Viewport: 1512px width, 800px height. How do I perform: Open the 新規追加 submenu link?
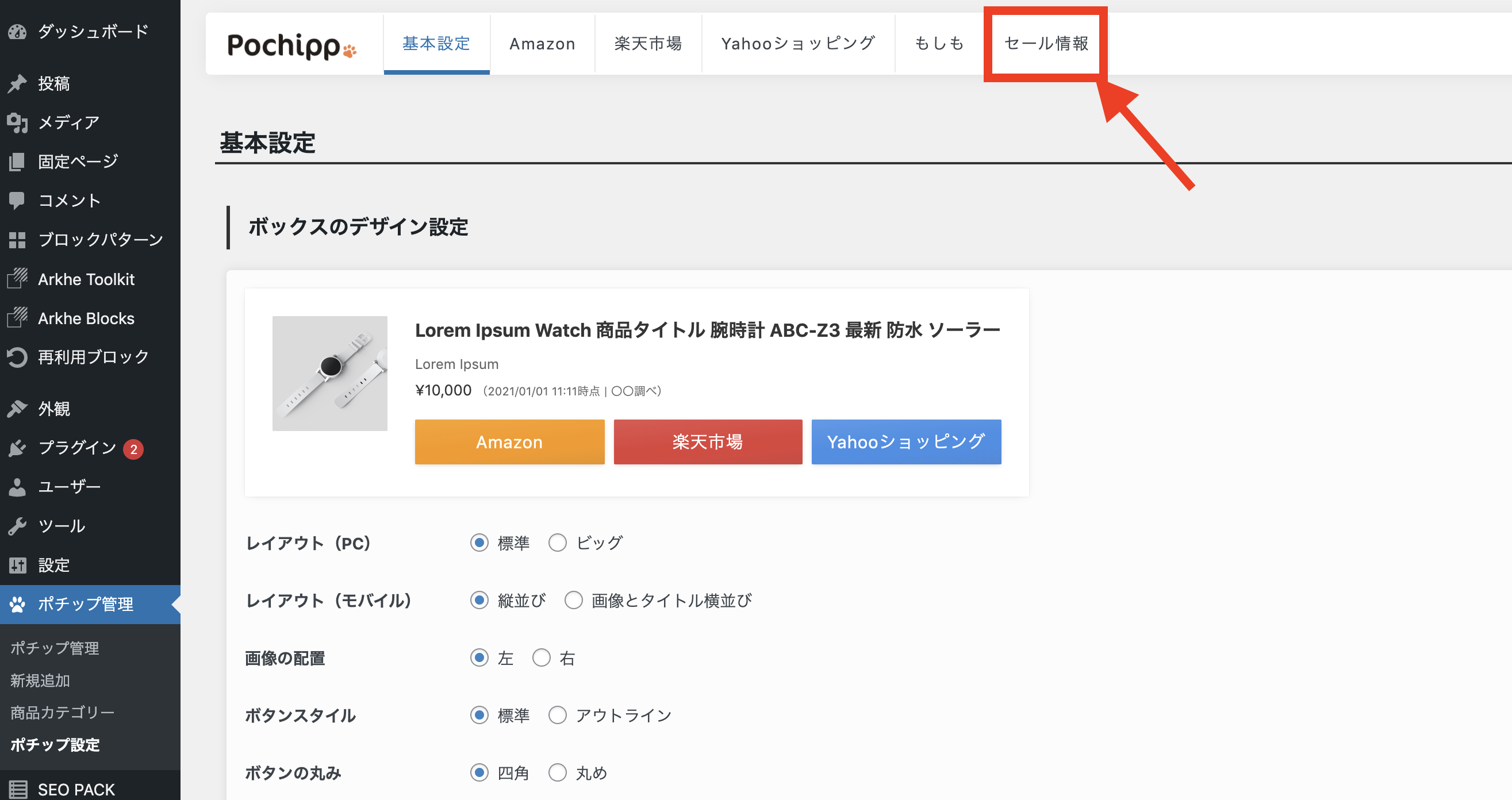tap(40, 680)
